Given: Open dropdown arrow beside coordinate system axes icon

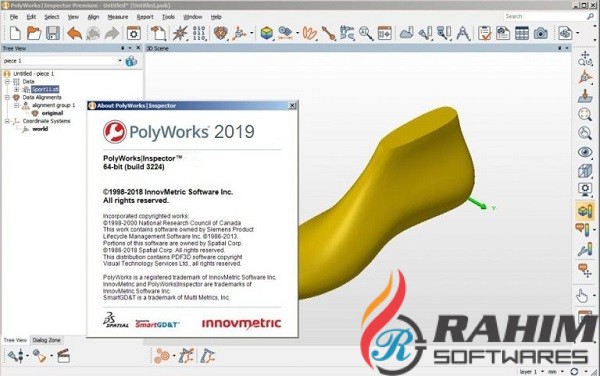Looking at the screenshot, I should (251, 33).
